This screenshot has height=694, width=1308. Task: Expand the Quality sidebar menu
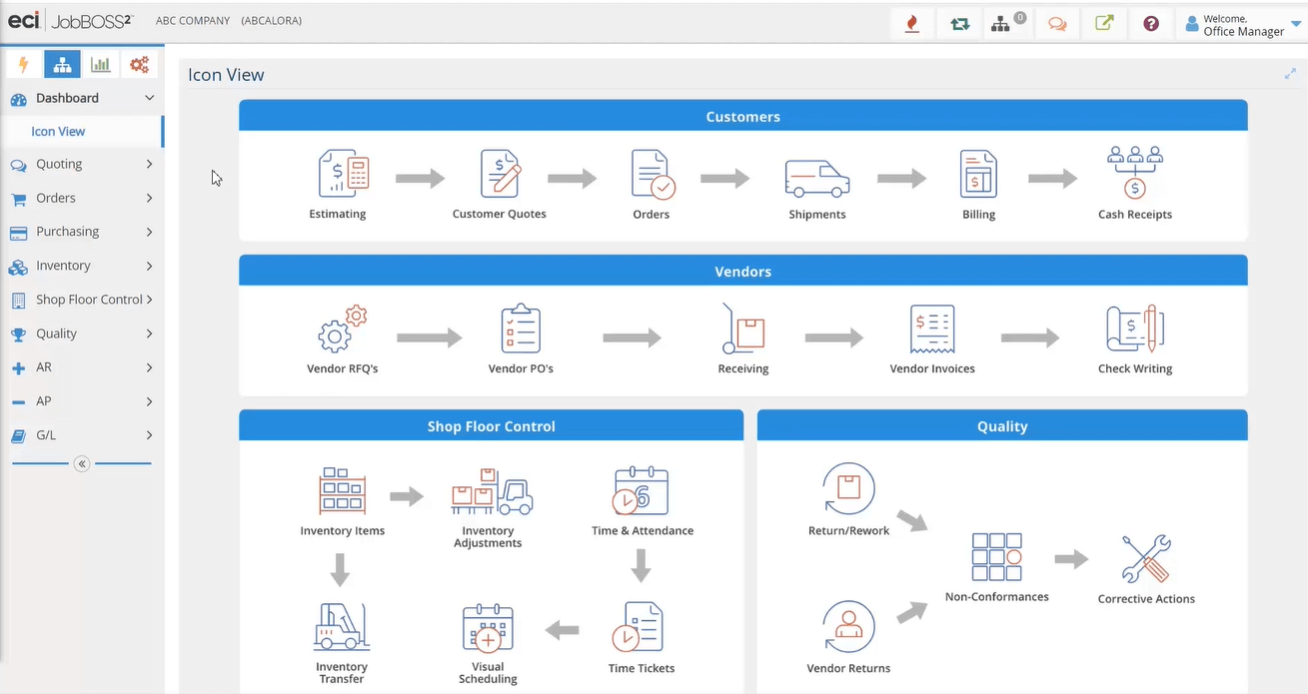click(x=82, y=333)
